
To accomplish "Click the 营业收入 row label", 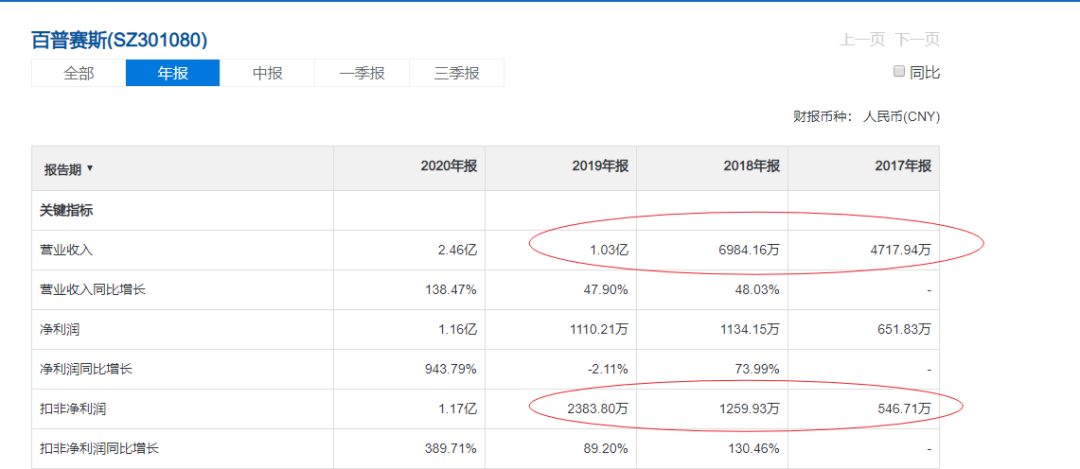I will click(66, 250).
